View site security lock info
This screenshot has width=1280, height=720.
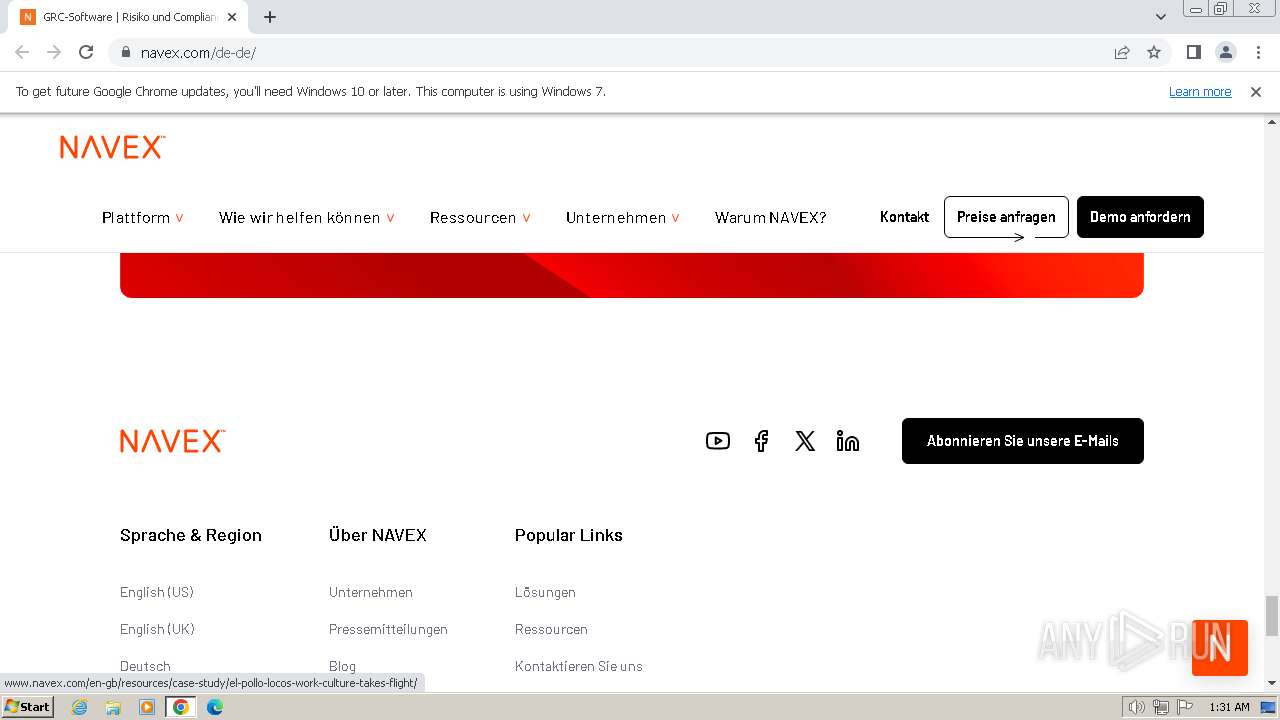tap(126, 52)
